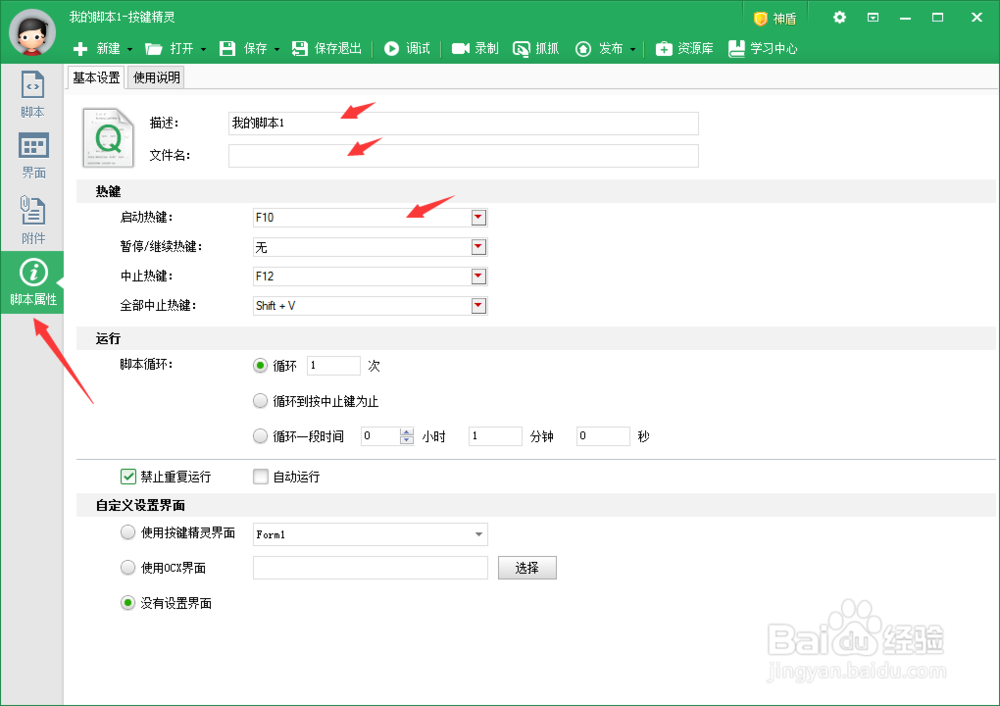Open the 资源库 resource library
The width and height of the screenshot is (1000, 706).
click(x=684, y=48)
